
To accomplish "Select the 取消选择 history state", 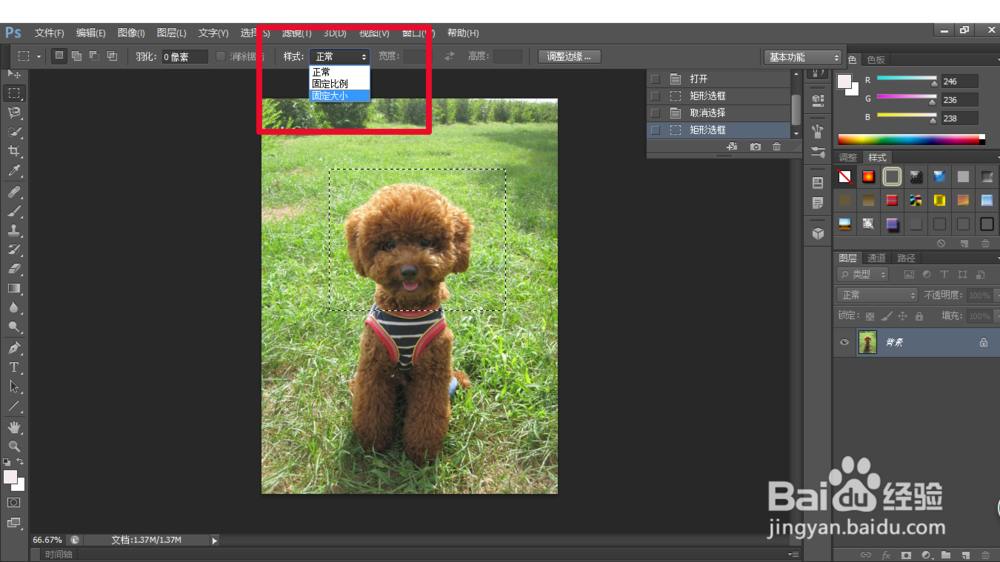I will [x=719, y=113].
